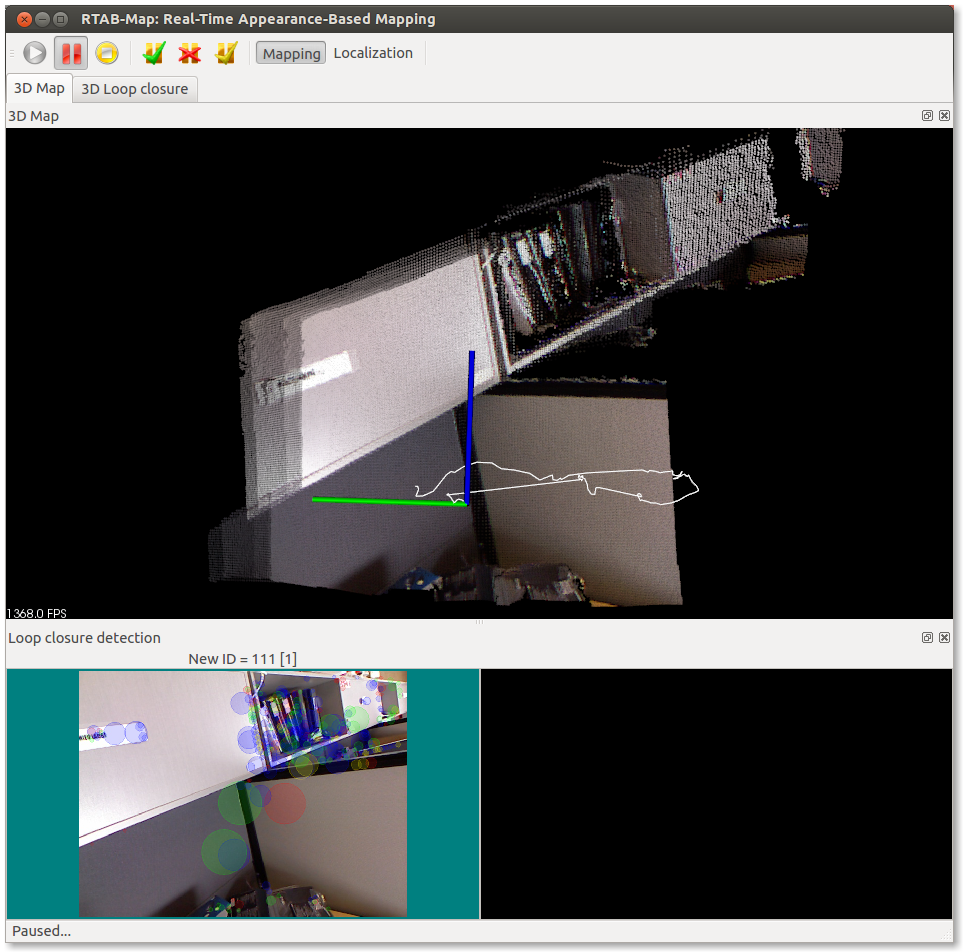Click the red X toolbar icon
The image size is (963, 952).
189,54
